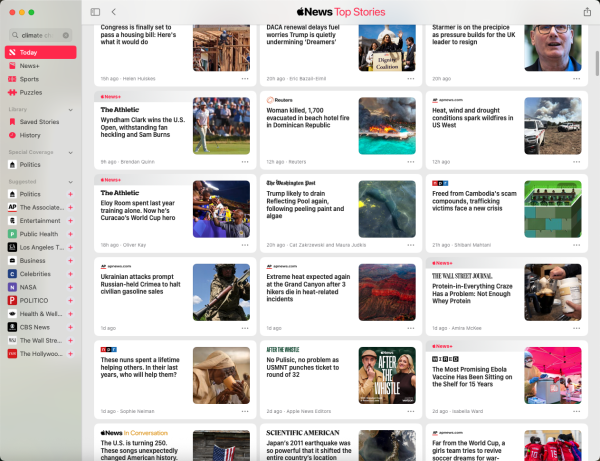Follow The Hollywood Reporter with plus

pos(70,354)
